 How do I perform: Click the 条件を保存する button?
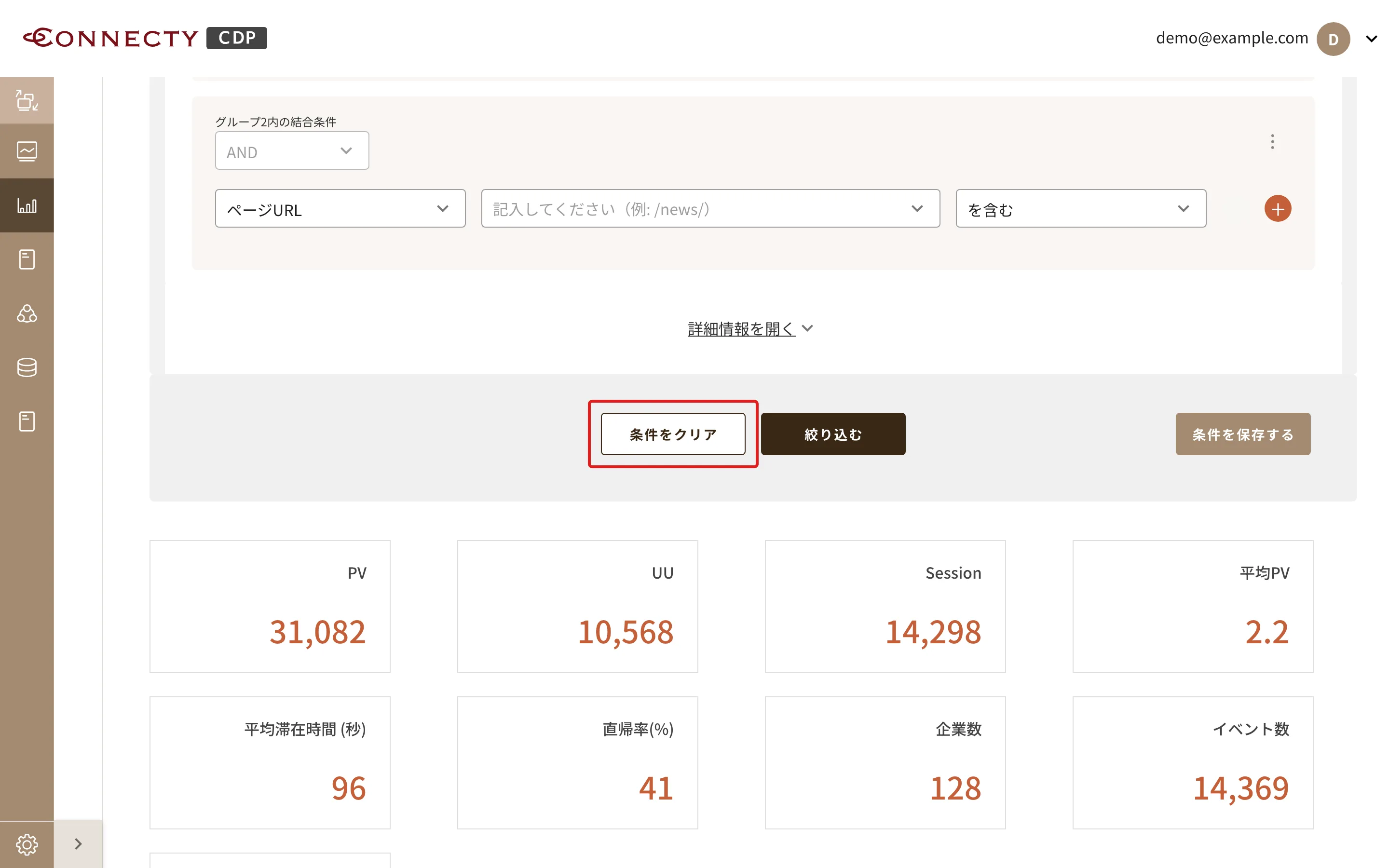(1243, 434)
